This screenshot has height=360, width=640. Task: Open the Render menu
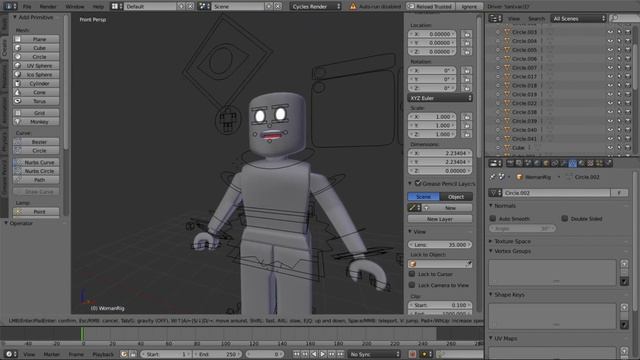pos(48,7)
